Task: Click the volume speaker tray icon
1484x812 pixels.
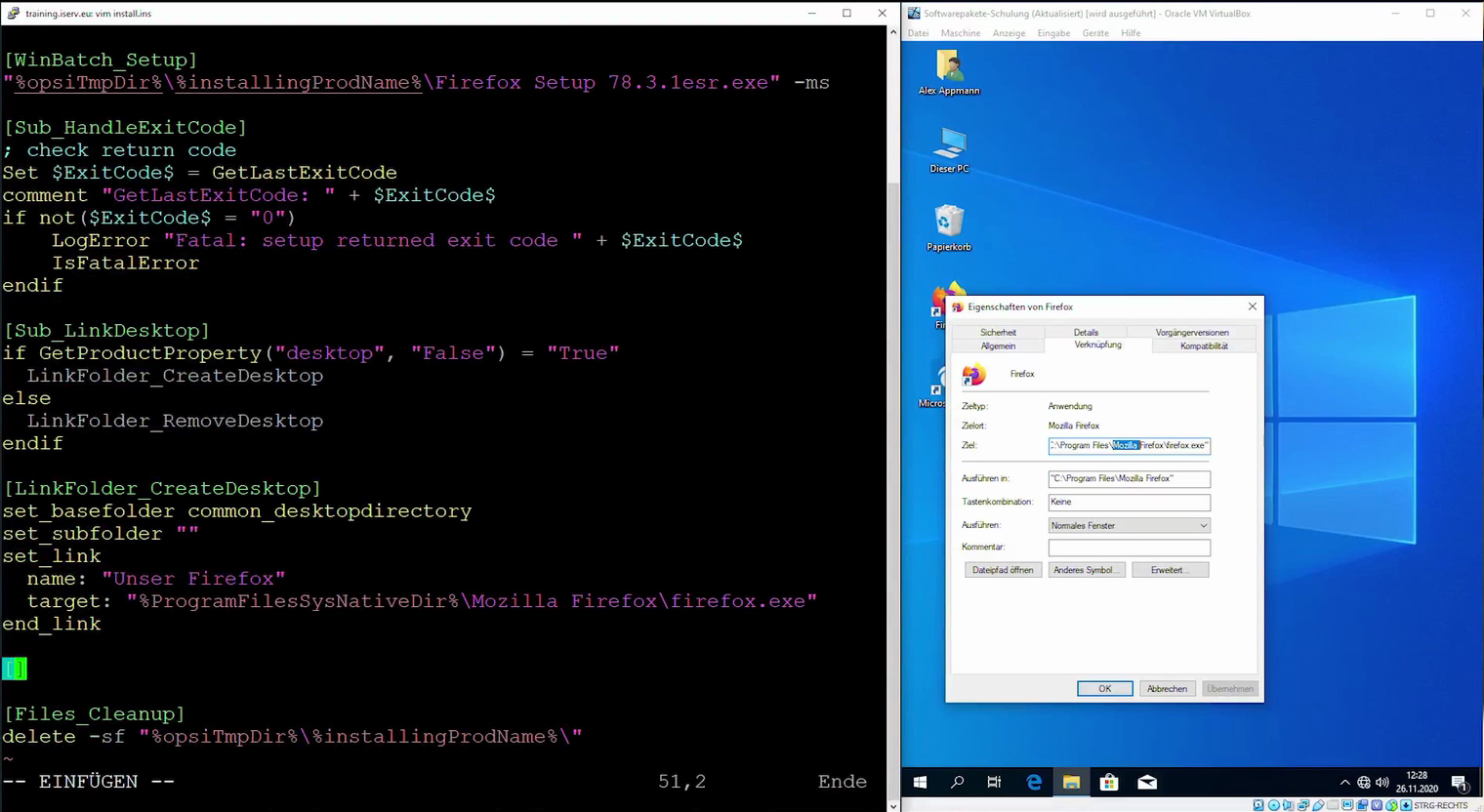Action: click(1381, 782)
